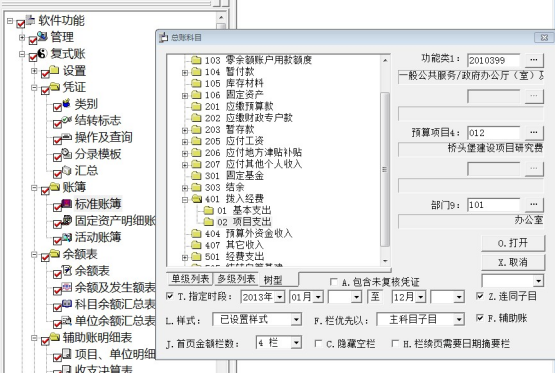Image resolution: width=556 pixels, height=373 pixels.
Task: Click the 余额表 leaf item icon
Action: pos(67,270)
